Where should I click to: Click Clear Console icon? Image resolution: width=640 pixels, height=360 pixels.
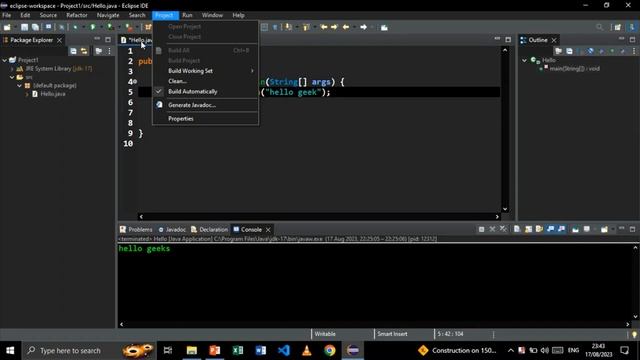coord(517,229)
